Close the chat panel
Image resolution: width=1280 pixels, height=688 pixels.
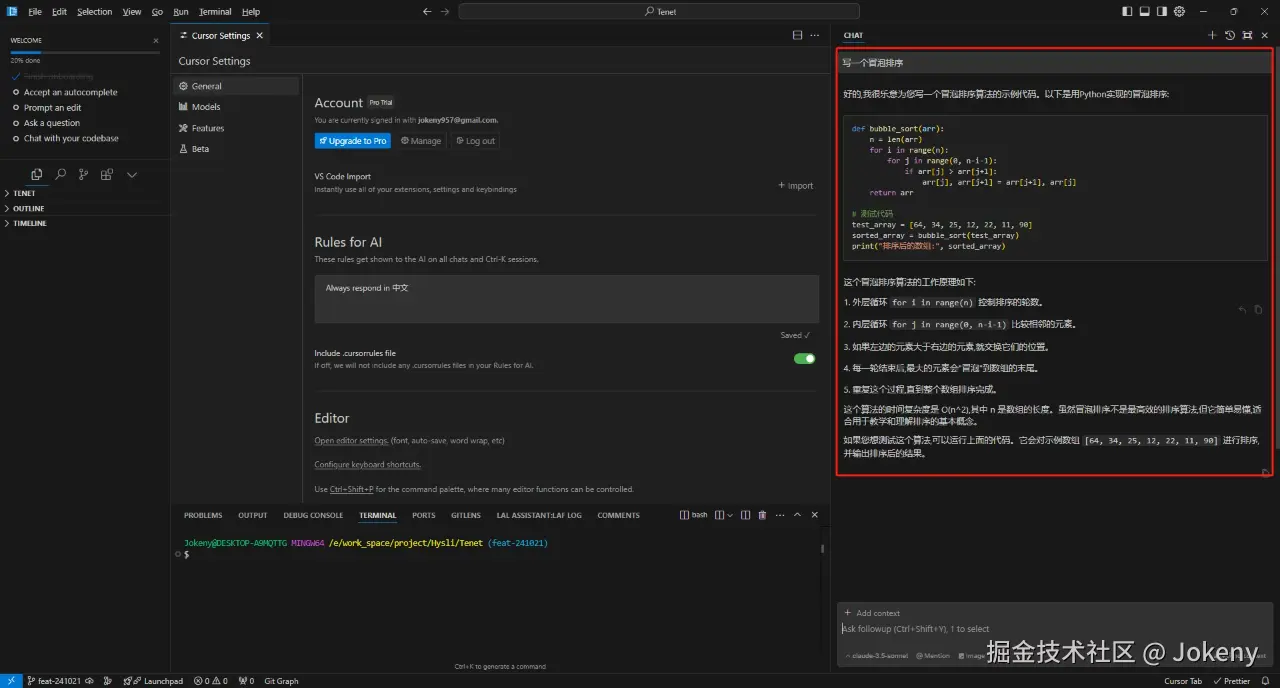[x=1265, y=35]
